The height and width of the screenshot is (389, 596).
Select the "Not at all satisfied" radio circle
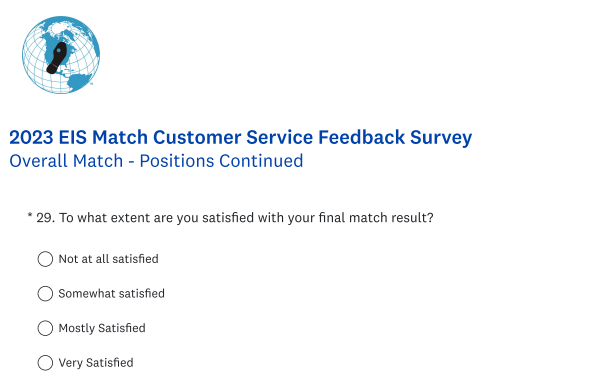(45, 259)
